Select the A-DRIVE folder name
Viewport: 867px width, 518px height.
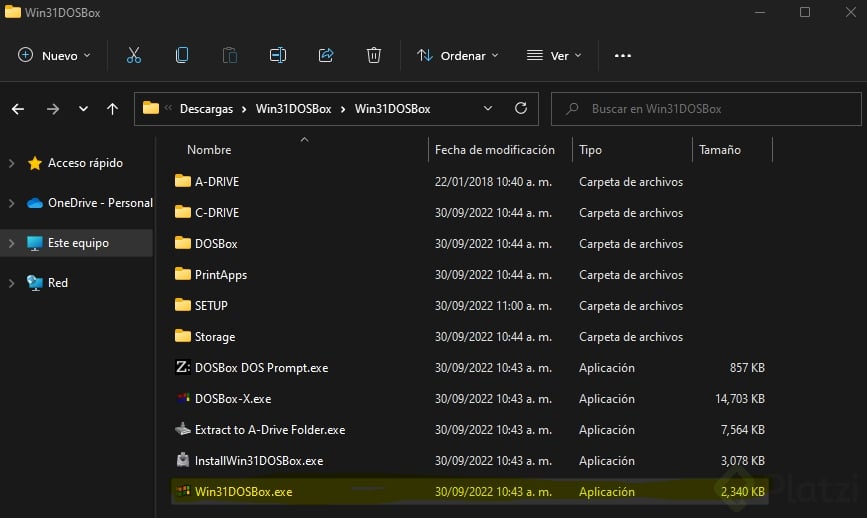tap(217, 181)
